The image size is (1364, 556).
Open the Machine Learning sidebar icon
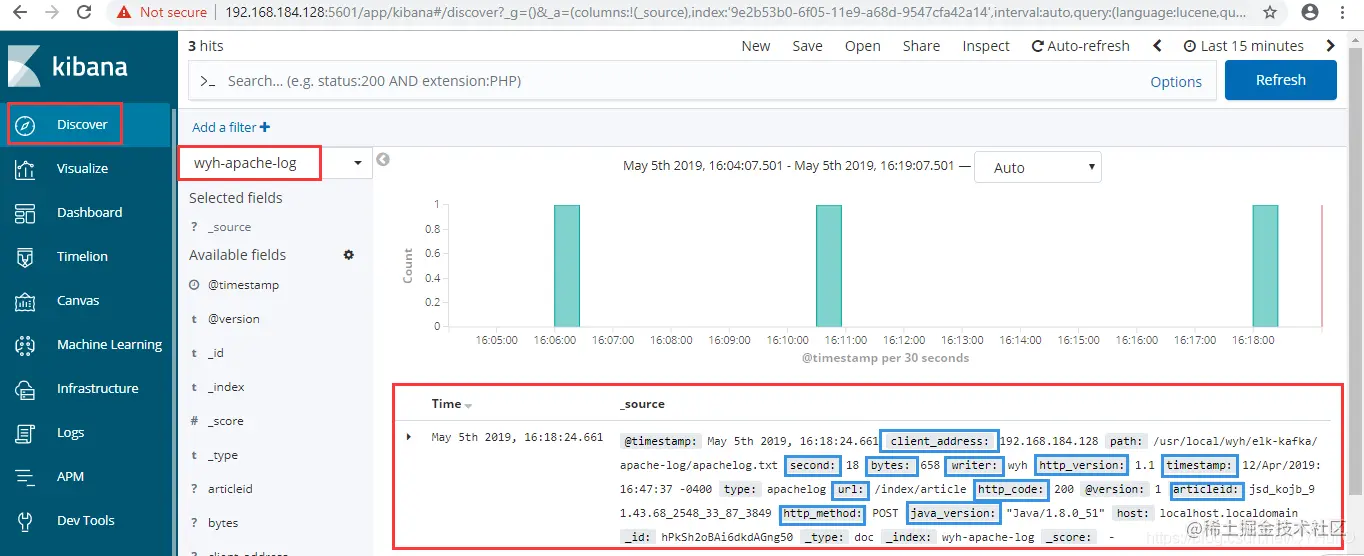point(26,345)
